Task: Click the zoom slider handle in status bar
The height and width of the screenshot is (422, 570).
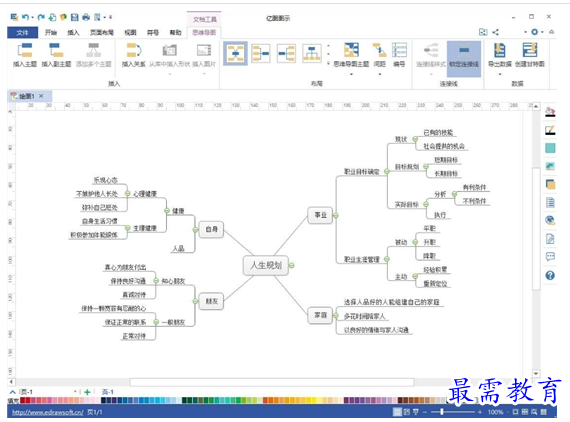Action: pyautogui.click(x=442, y=412)
